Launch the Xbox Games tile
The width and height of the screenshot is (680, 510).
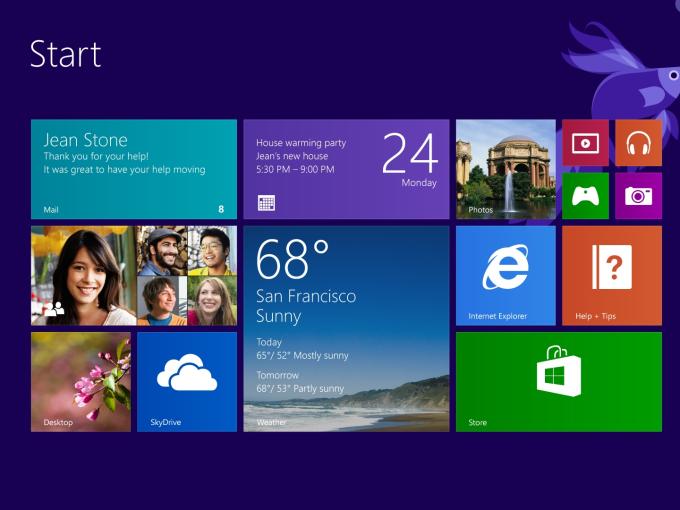(585, 196)
